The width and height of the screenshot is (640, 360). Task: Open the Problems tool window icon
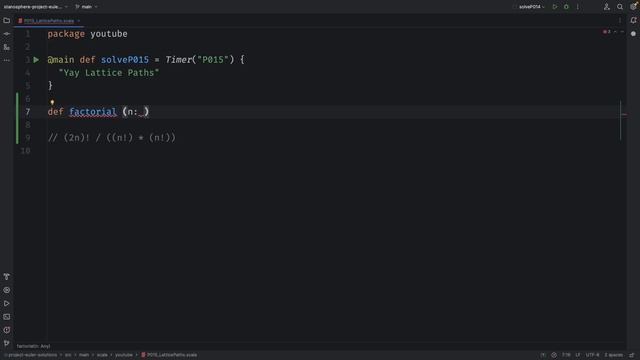[7, 330]
